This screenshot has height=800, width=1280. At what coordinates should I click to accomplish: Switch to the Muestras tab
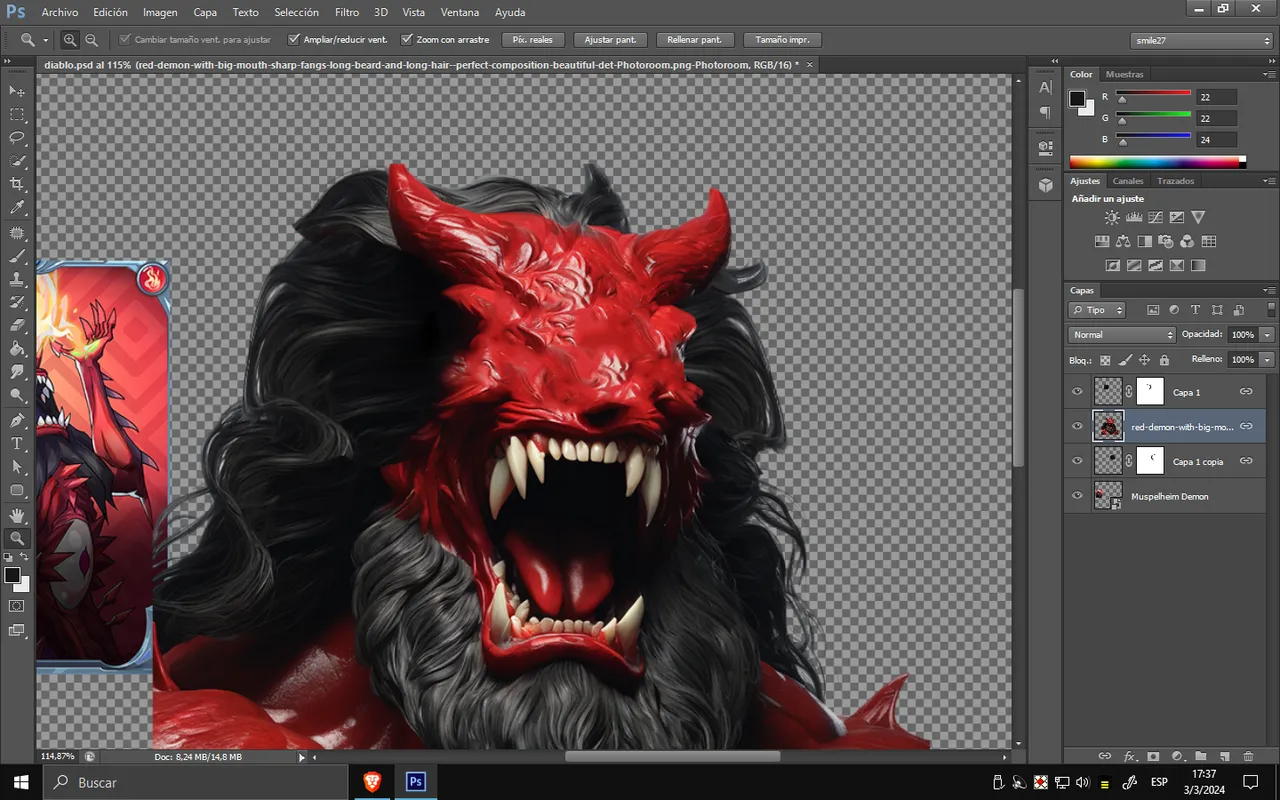(x=1125, y=74)
